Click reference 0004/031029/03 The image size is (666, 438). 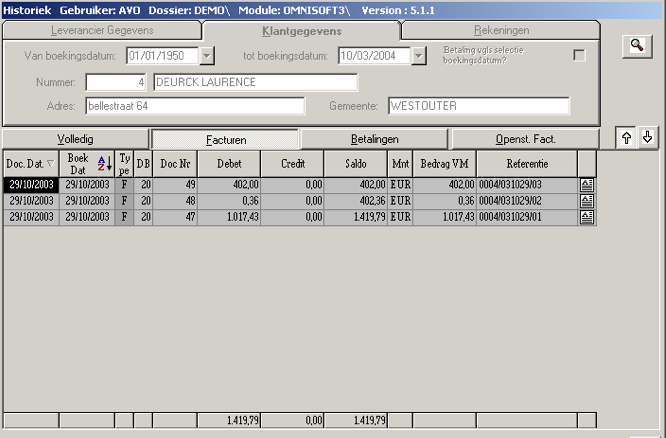point(527,185)
